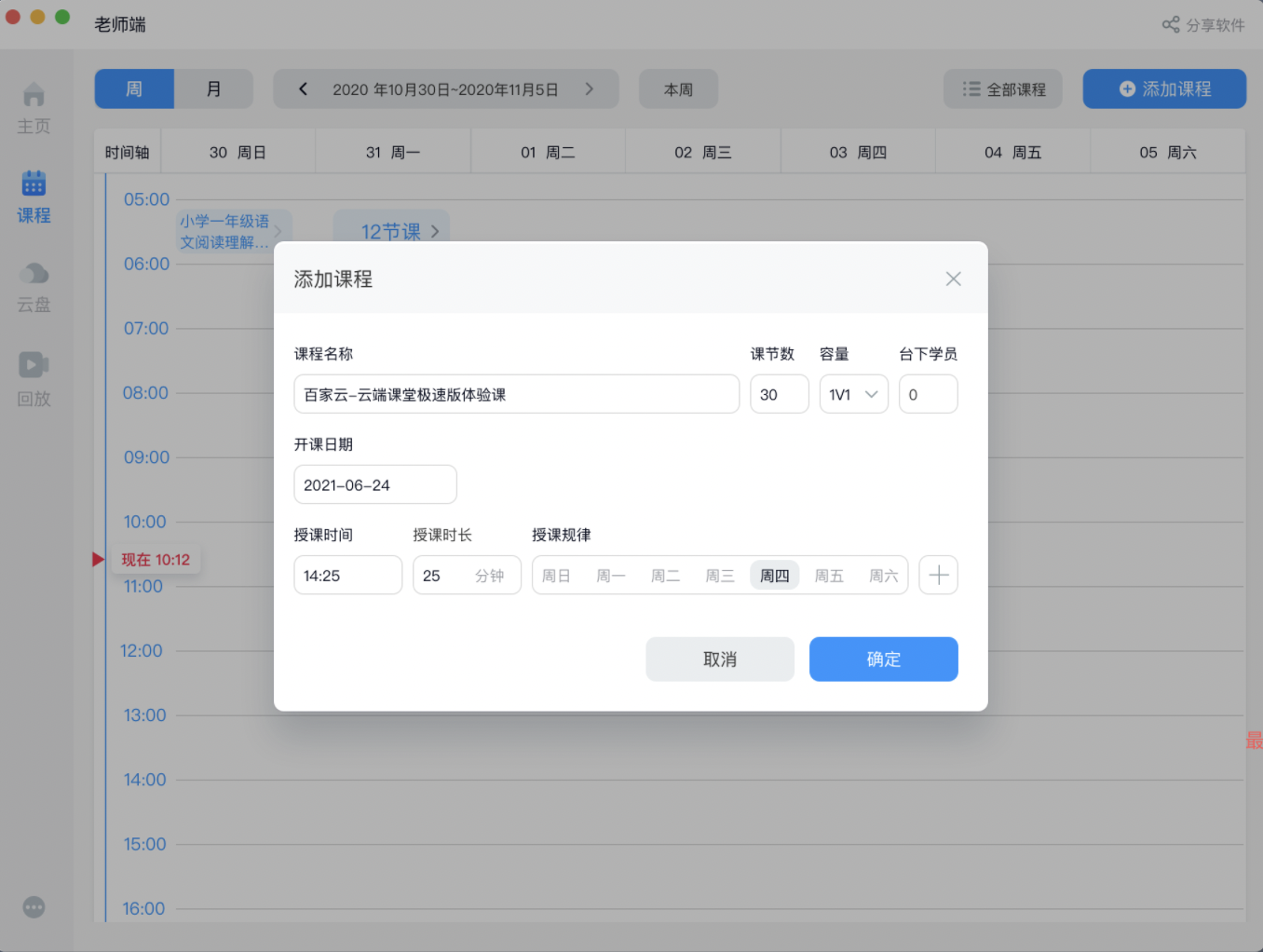
Task: Click 确定 to confirm the course
Action: tap(884, 659)
